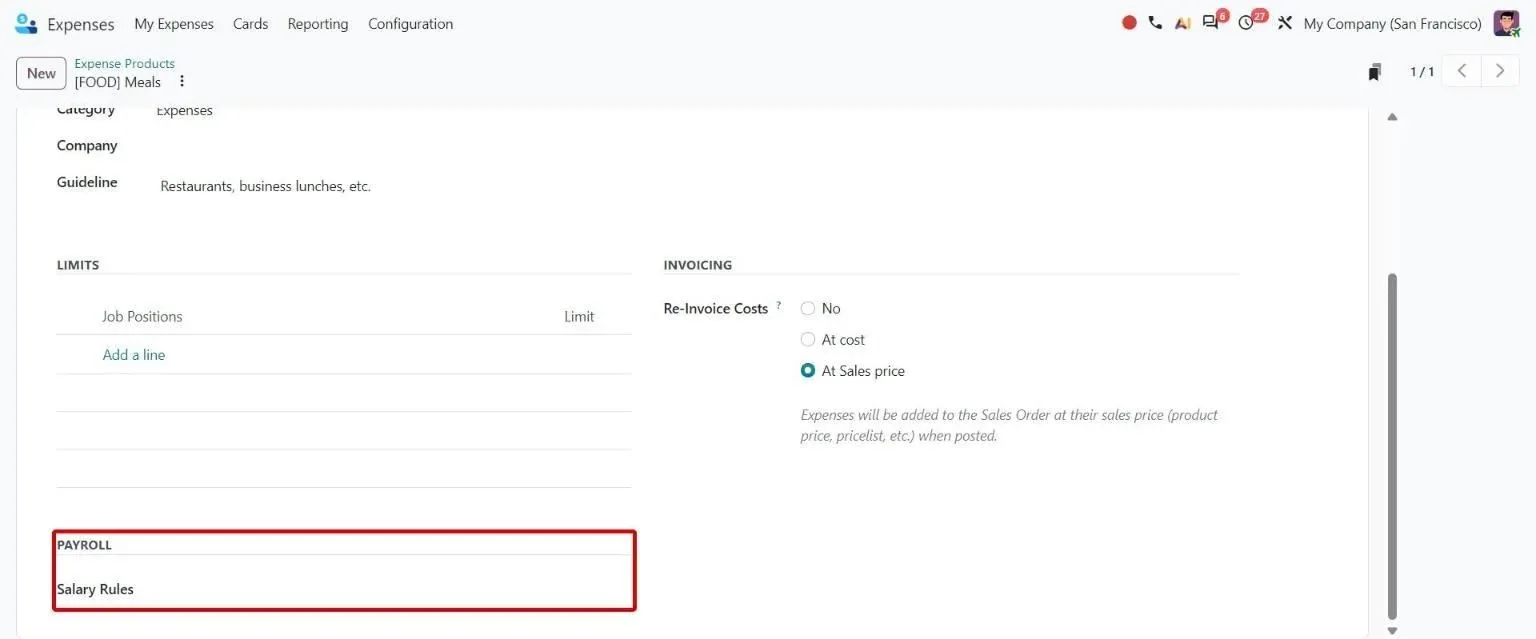Open activities clock icon with 27 badge
The width and height of the screenshot is (1536, 639).
[1246, 23]
